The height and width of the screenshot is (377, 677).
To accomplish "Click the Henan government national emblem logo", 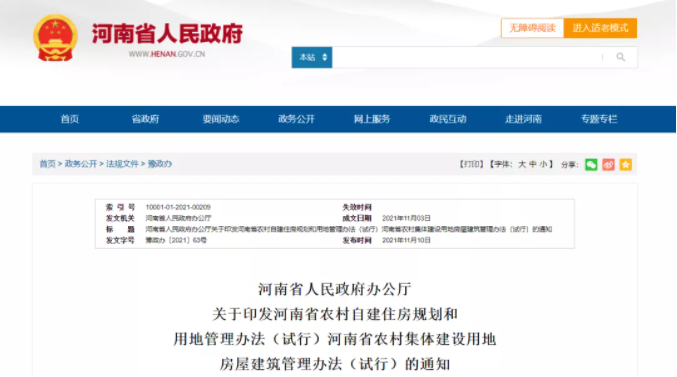I will coord(55,38).
